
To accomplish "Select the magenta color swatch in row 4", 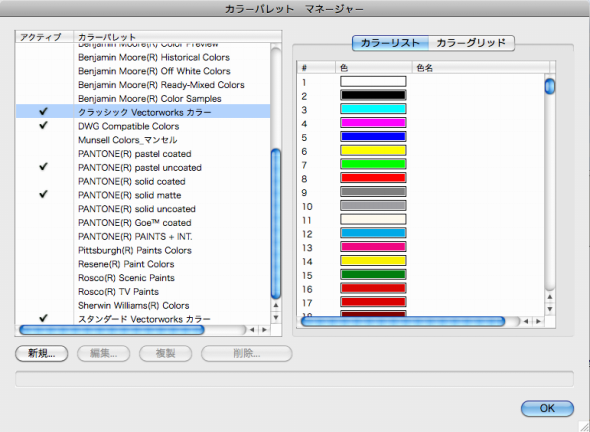I will coord(373,123).
